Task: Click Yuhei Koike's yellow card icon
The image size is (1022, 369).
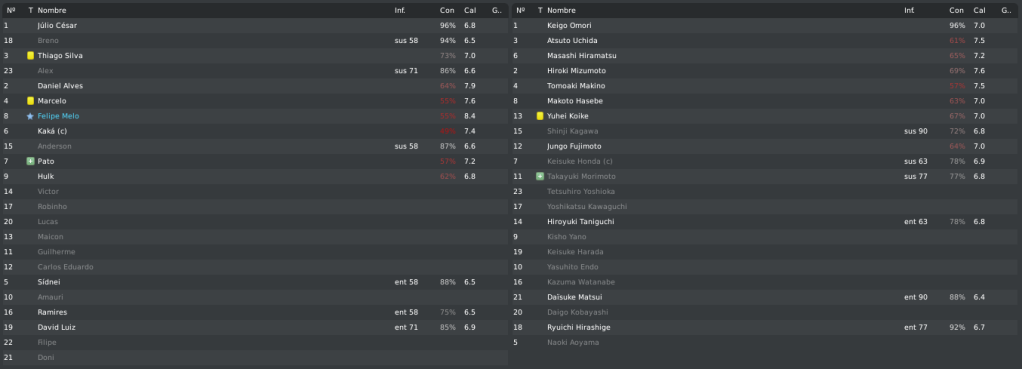Action: point(540,116)
